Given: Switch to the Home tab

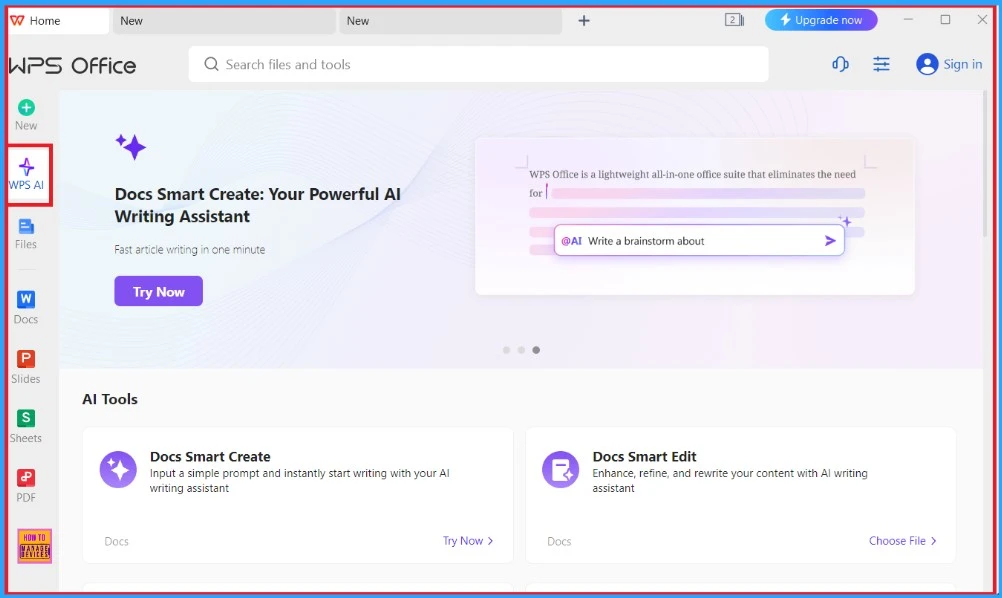Looking at the screenshot, I should point(58,20).
